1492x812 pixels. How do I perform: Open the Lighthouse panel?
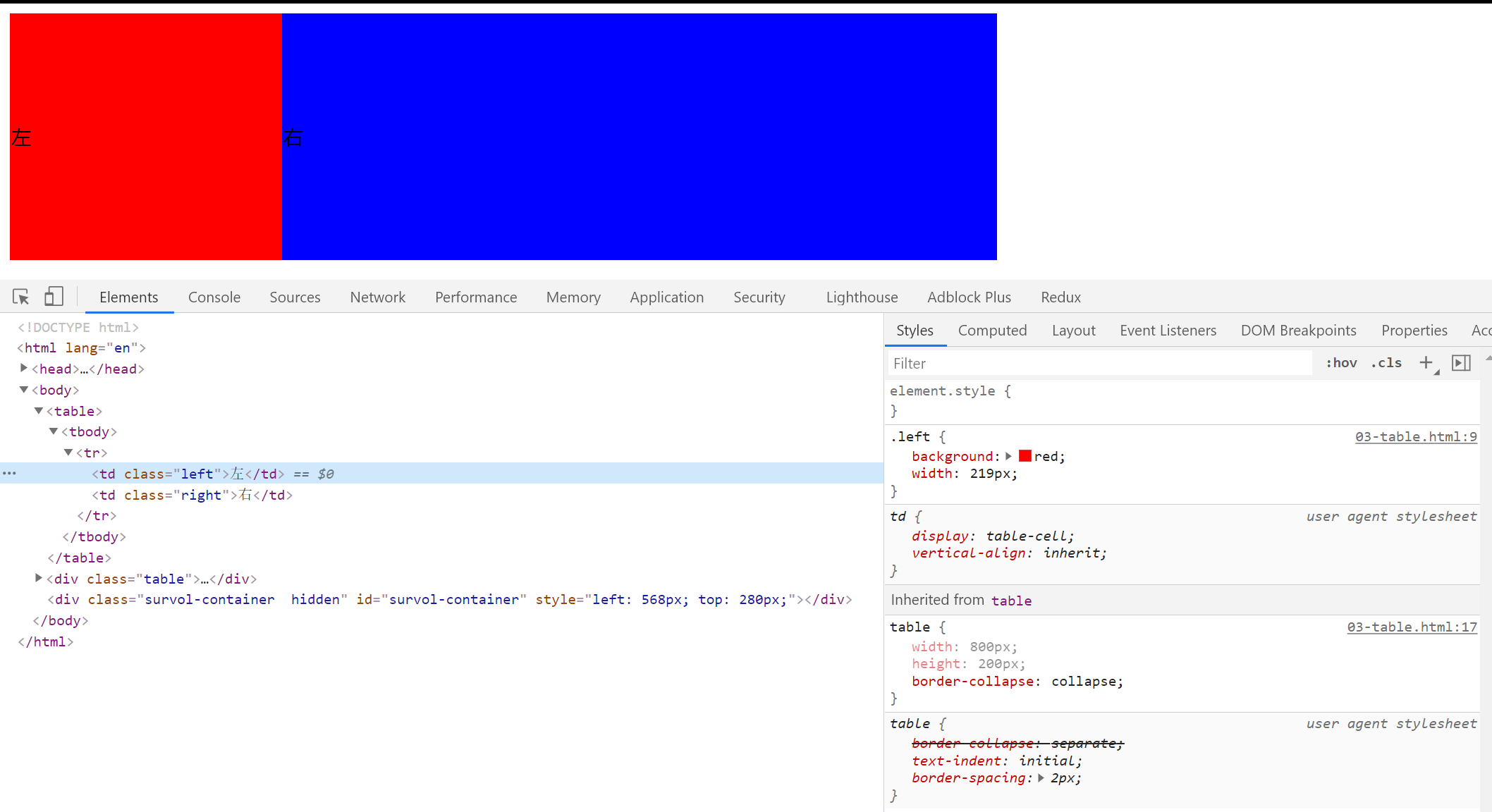click(862, 297)
